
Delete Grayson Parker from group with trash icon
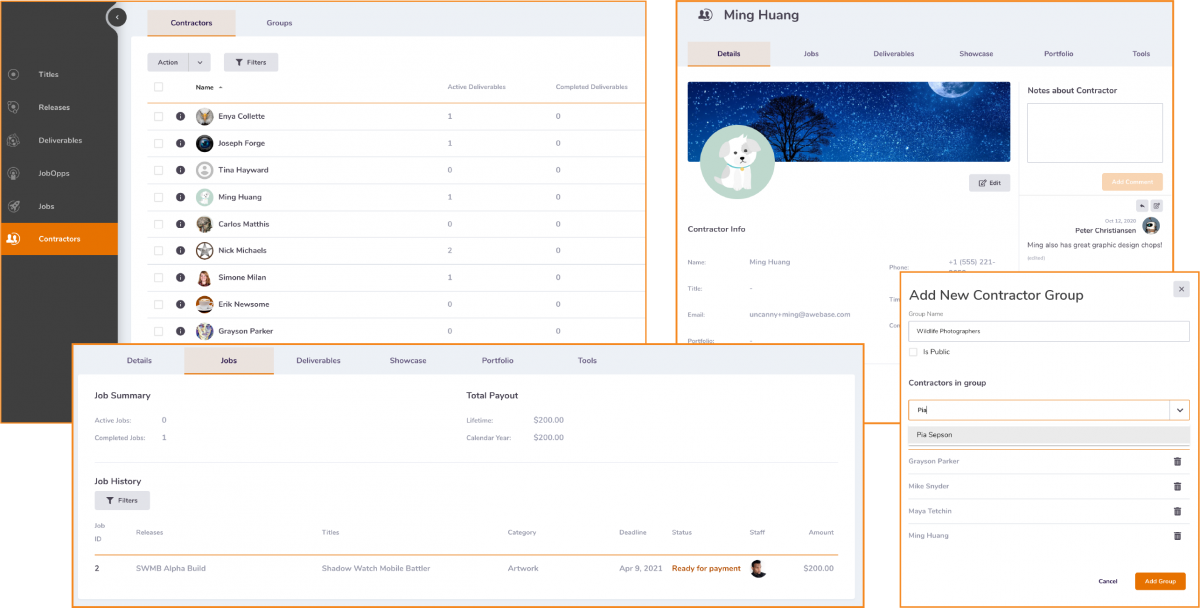click(1176, 461)
